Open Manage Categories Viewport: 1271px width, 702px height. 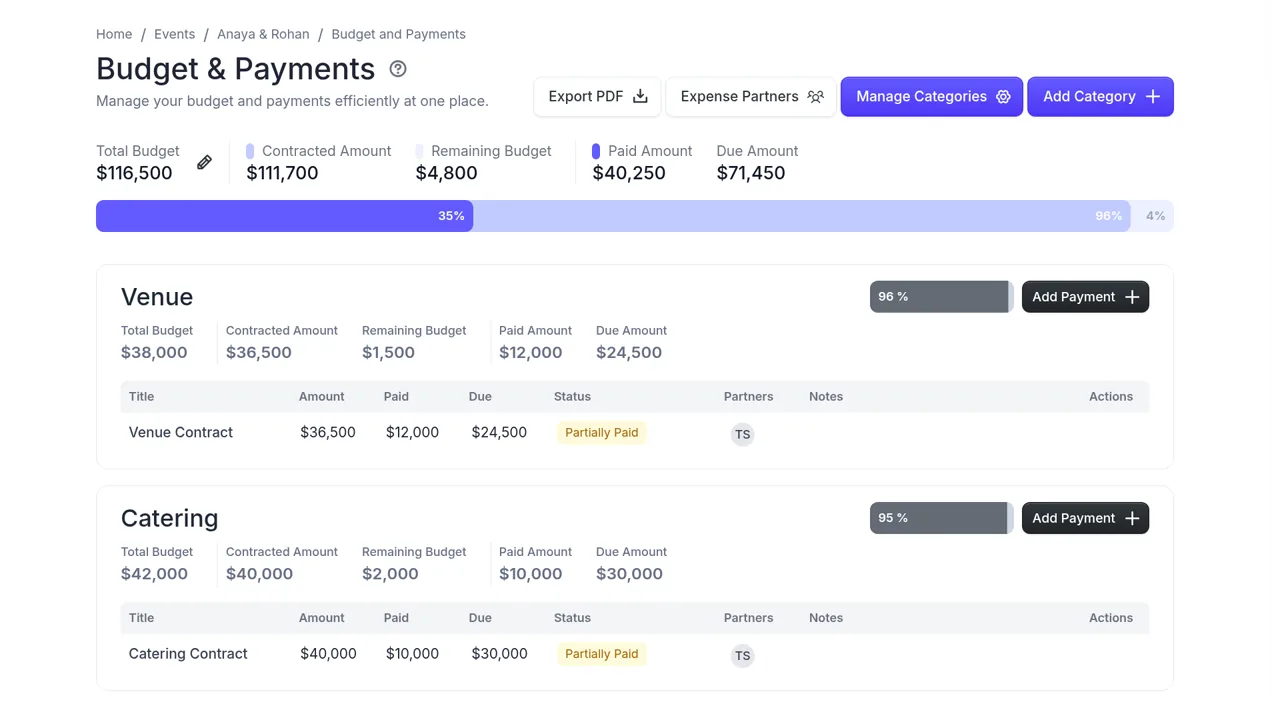pos(932,97)
